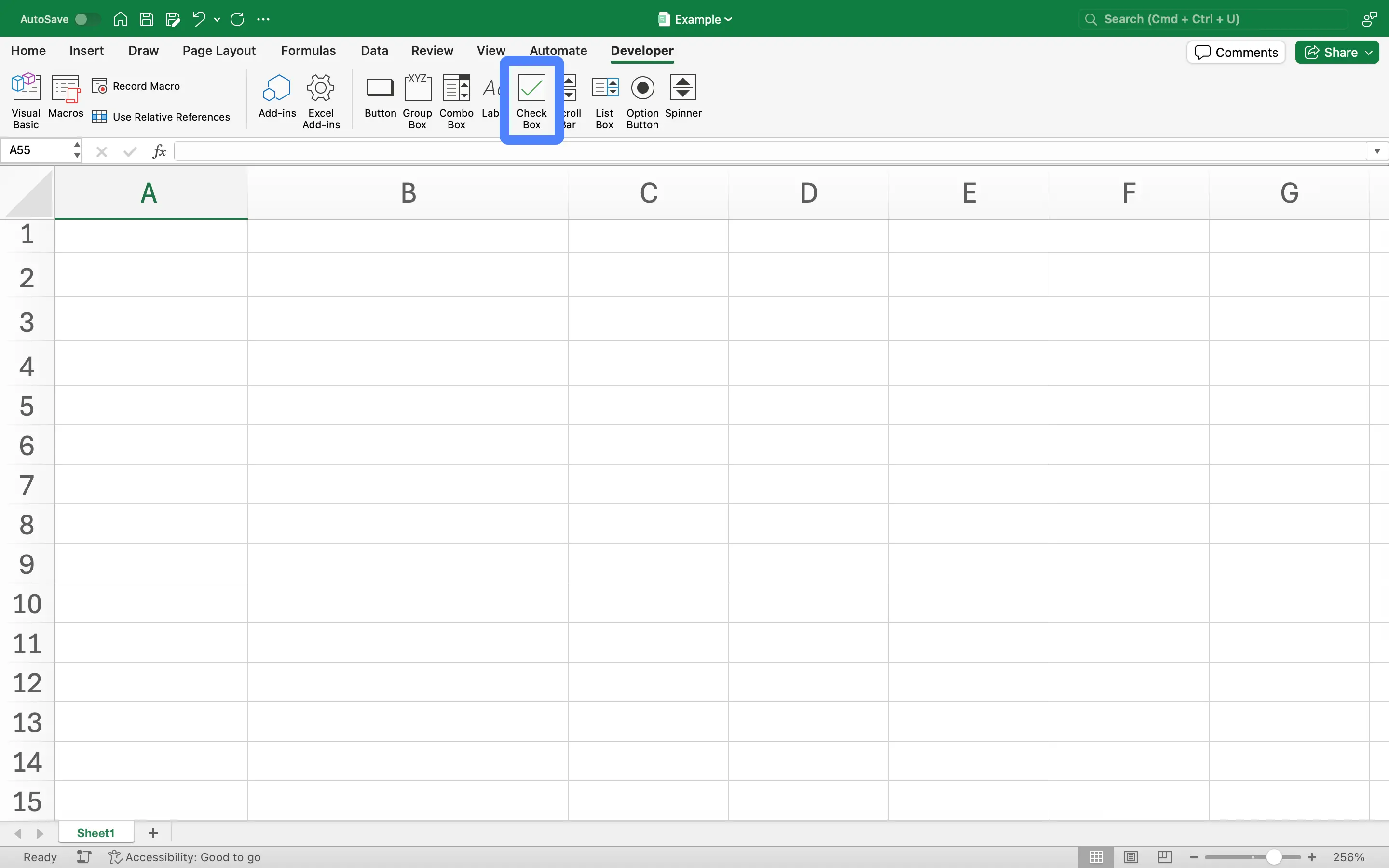This screenshot has width=1389, height=868.
Task: Click the Name Box showing A55
Action: point(36,150)
